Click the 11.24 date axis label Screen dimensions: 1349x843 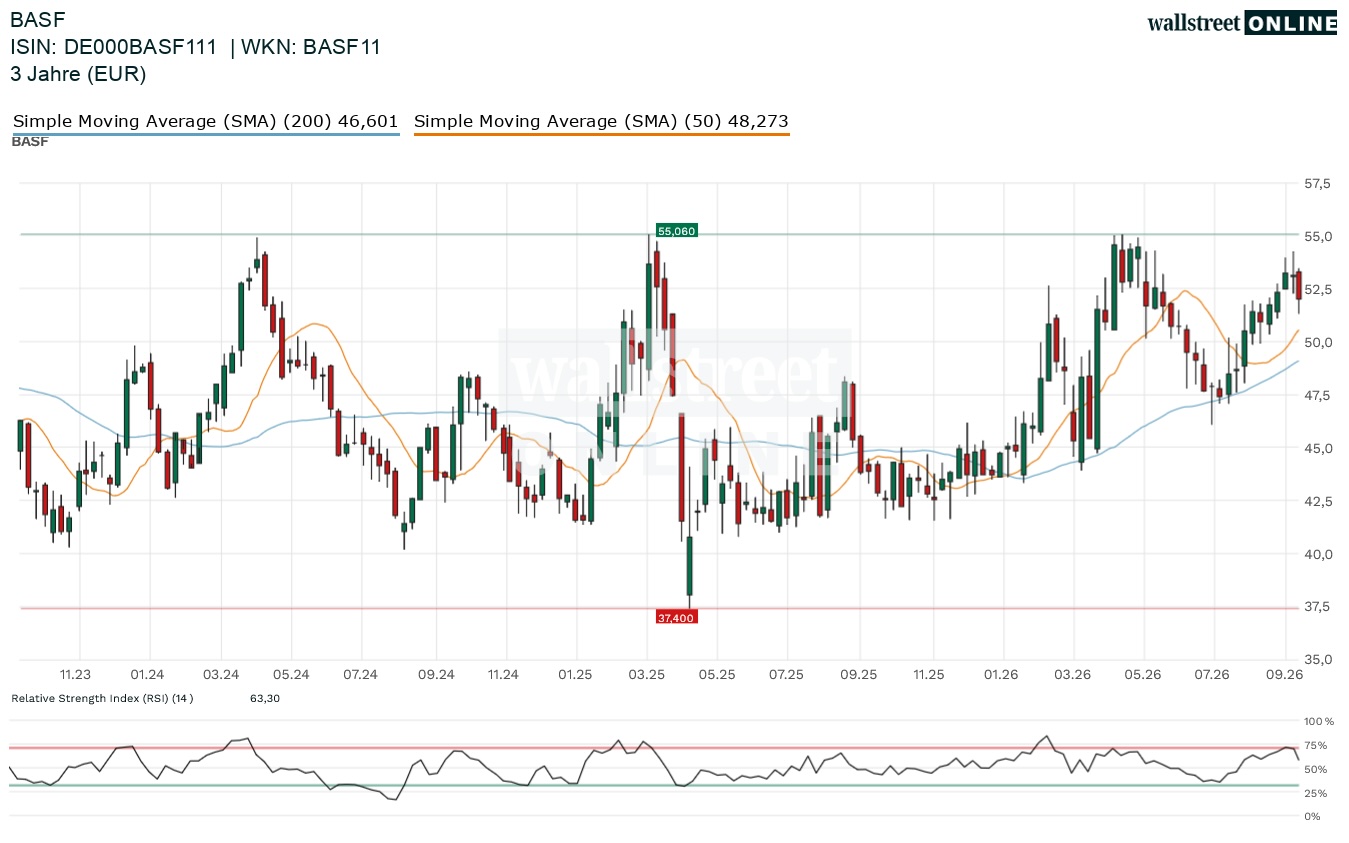[x=504, y=674]
